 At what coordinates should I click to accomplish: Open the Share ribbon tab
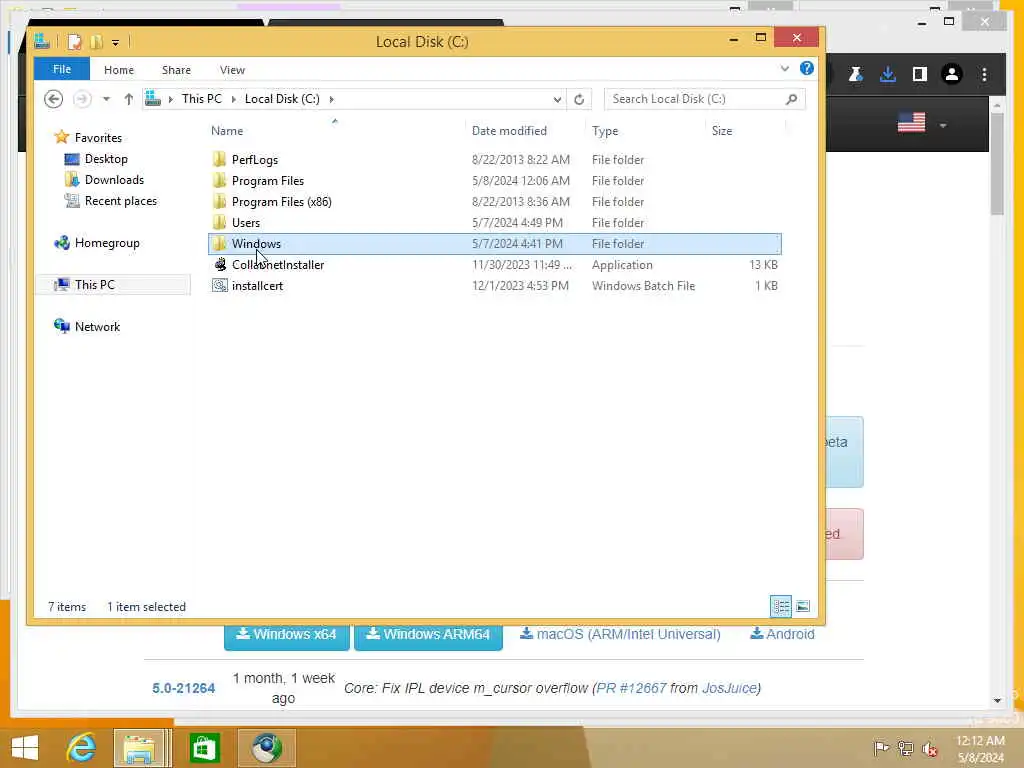[176, 70]
